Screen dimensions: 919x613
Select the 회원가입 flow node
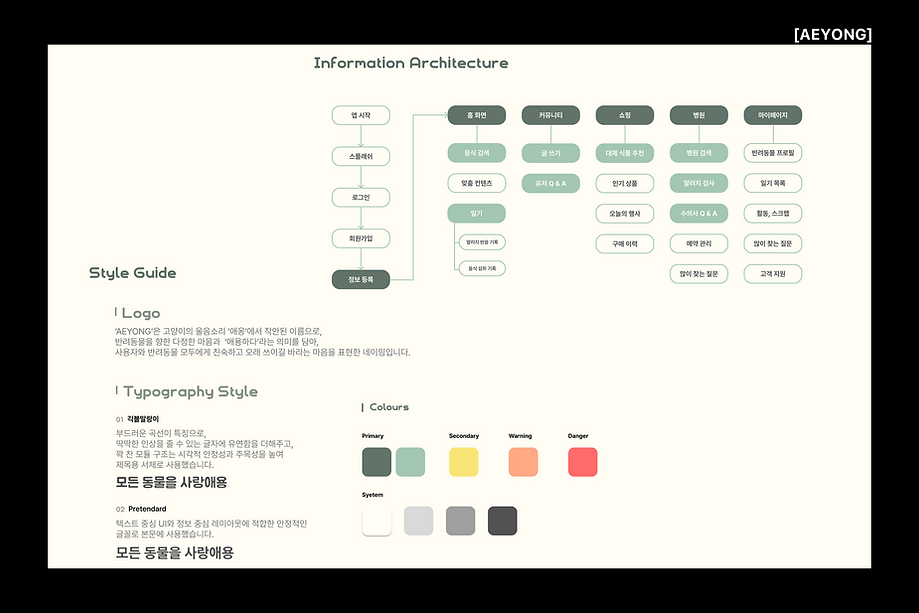[x=360, y=239]
